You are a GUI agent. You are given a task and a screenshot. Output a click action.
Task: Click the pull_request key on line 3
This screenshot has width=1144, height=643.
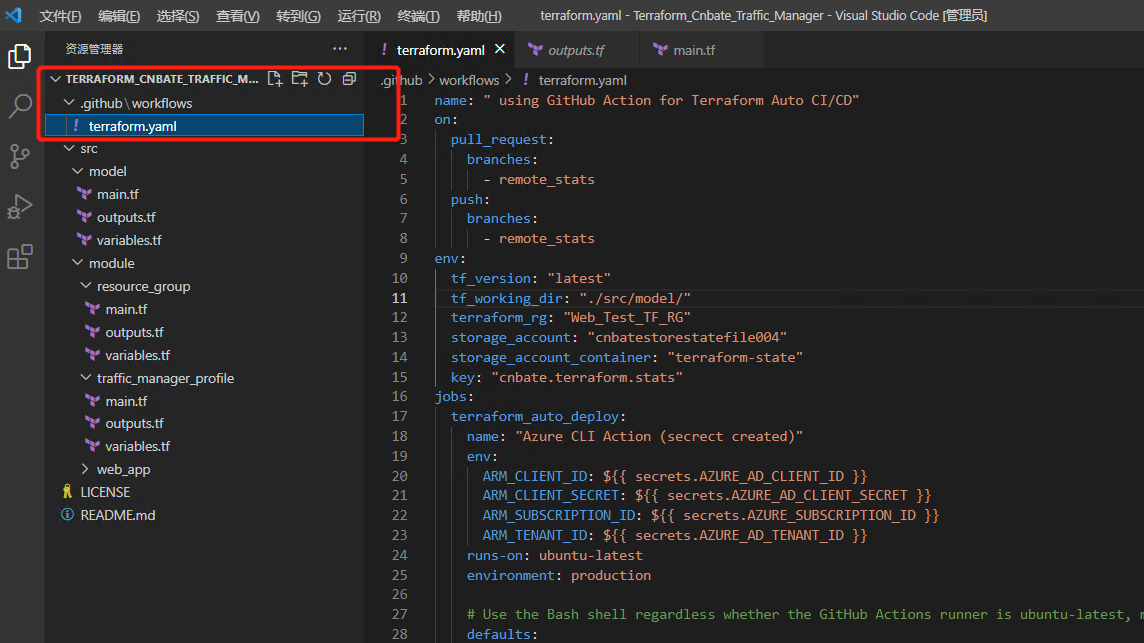pos(498,139)
